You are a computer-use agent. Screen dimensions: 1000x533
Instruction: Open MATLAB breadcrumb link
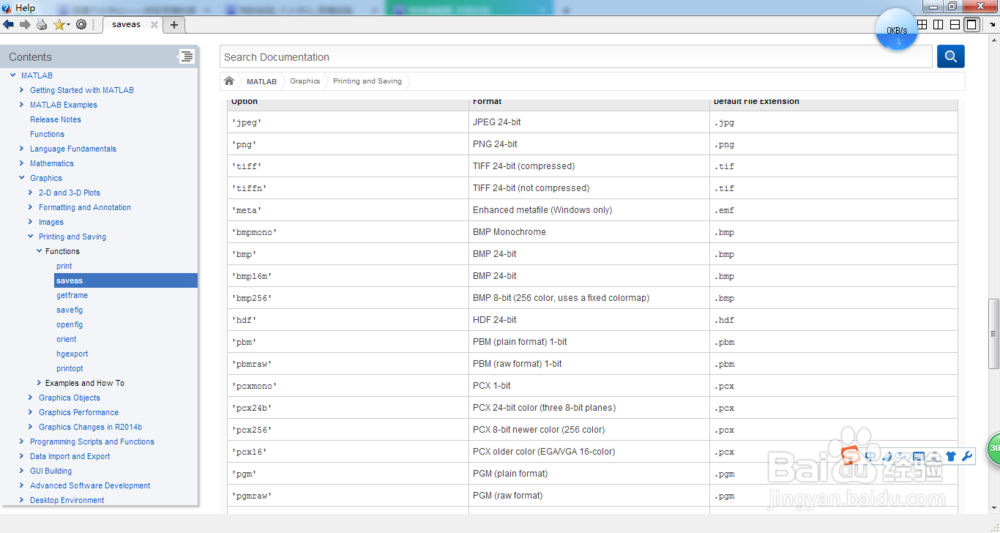(261, 82)
